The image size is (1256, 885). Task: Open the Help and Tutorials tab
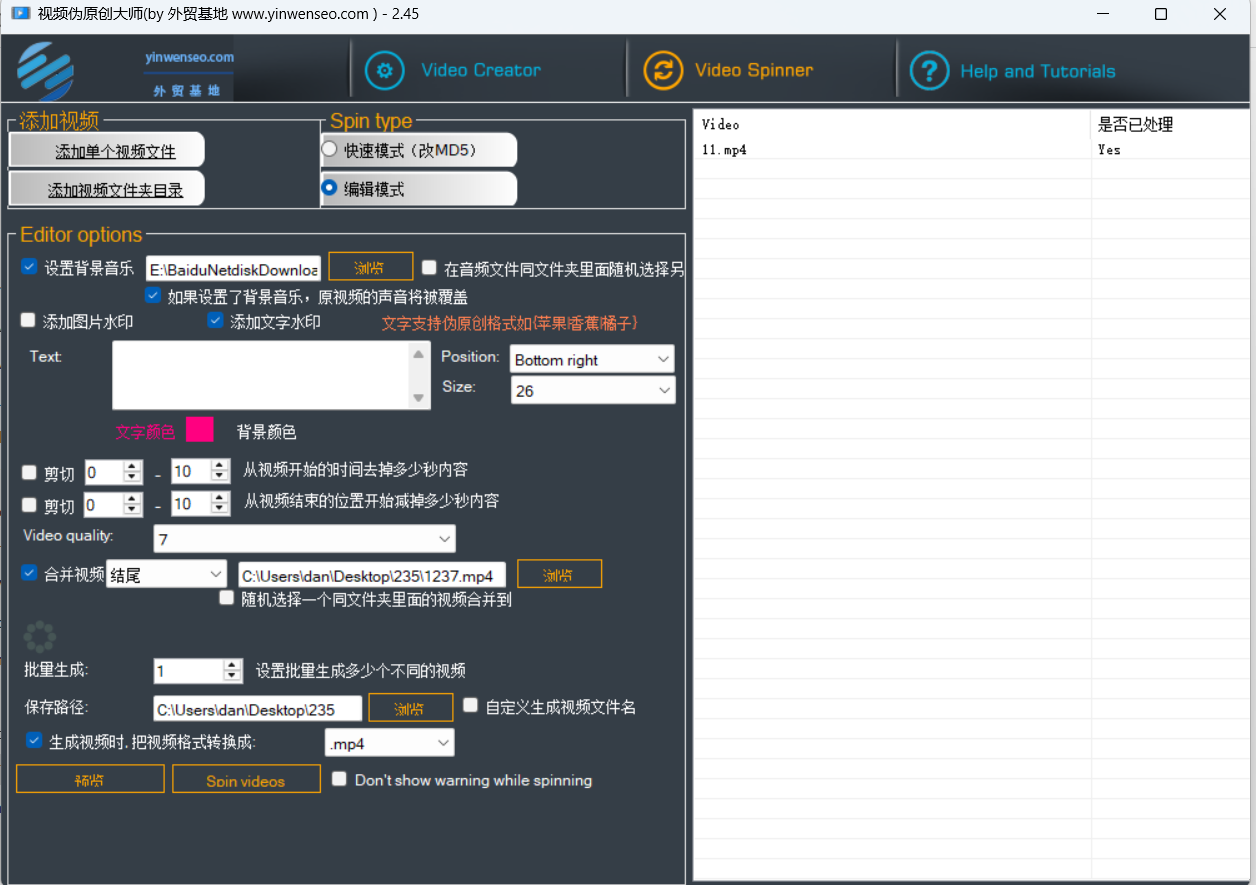click(x=1037, y=71)
